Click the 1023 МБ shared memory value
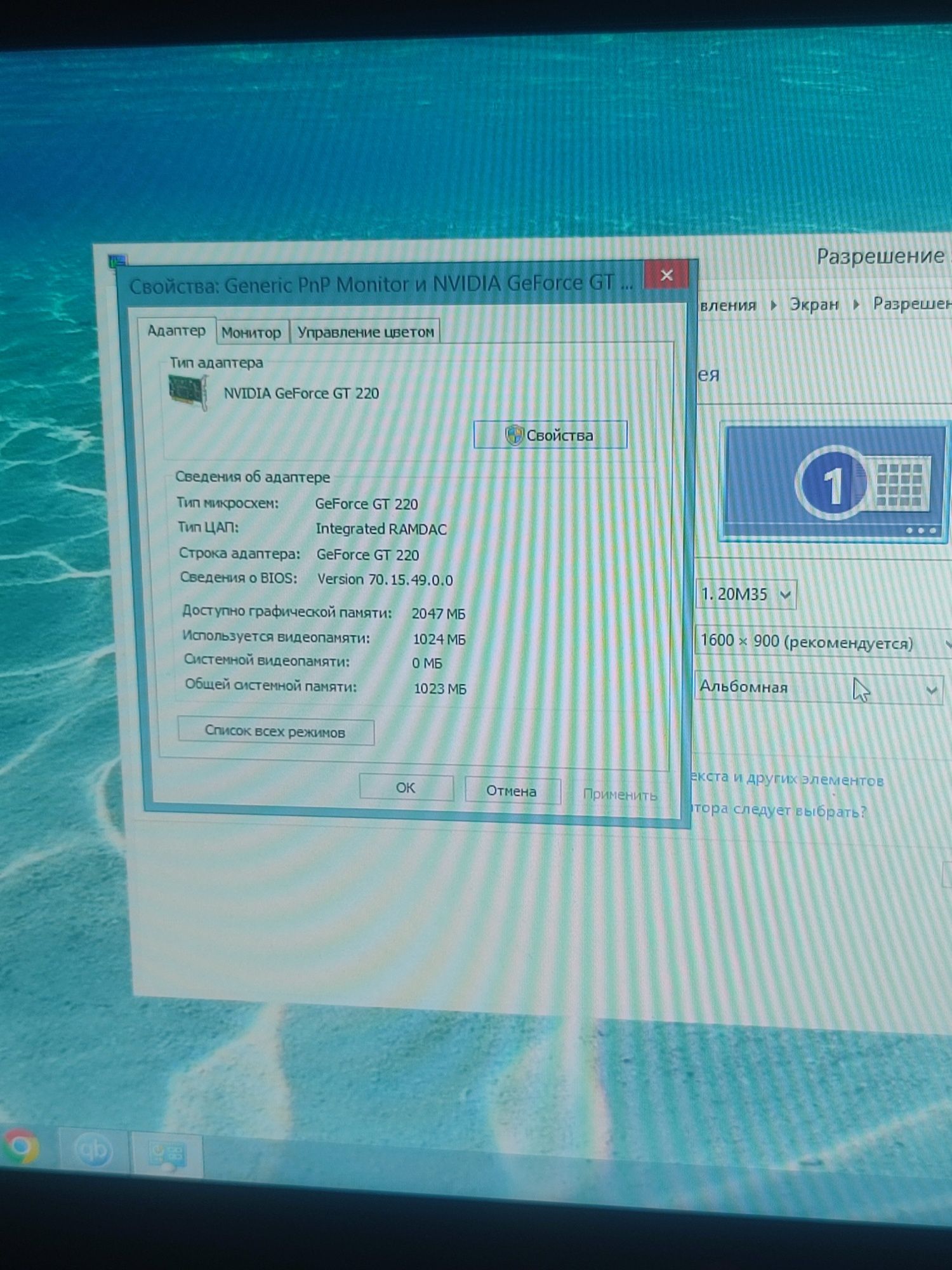This screenshot has height=1270, width=952. (440, 689)
